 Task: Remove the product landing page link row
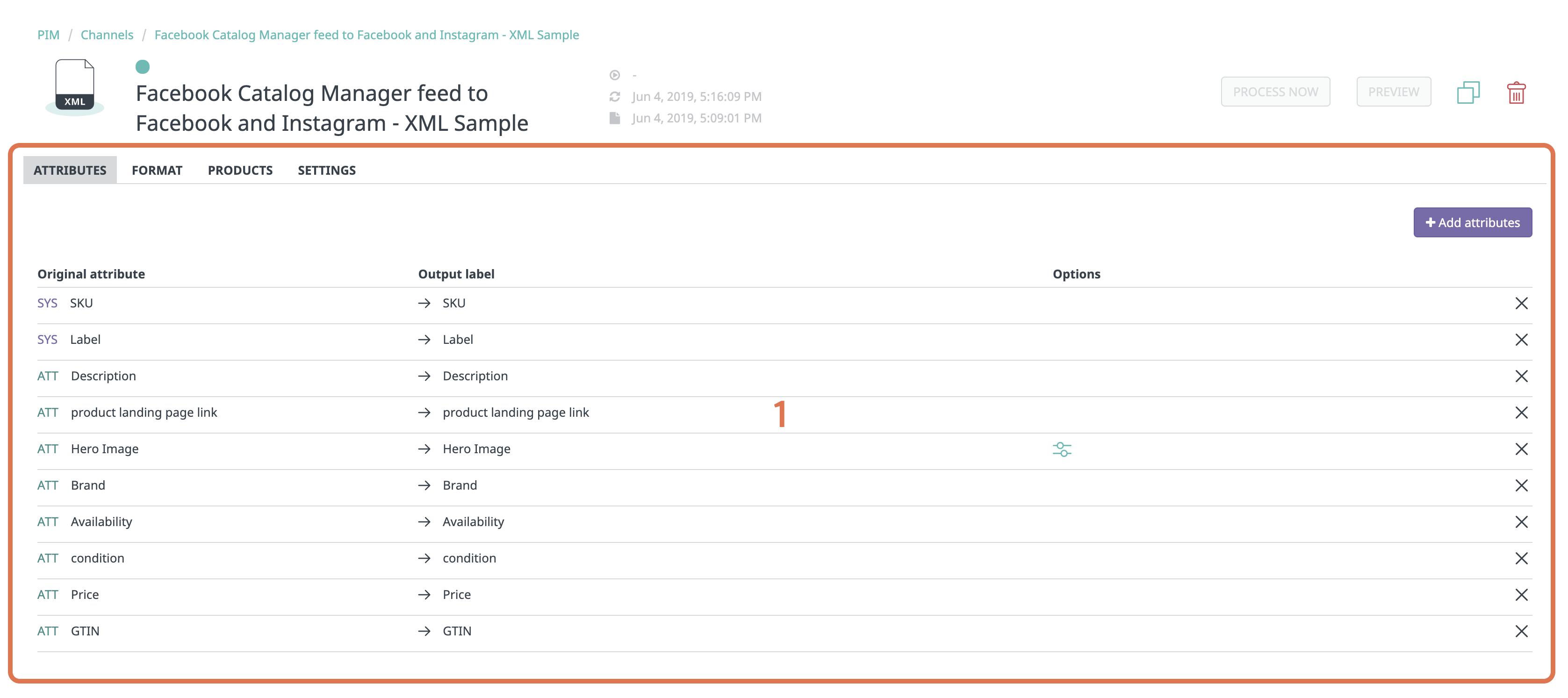click(x=1521, y=413)
